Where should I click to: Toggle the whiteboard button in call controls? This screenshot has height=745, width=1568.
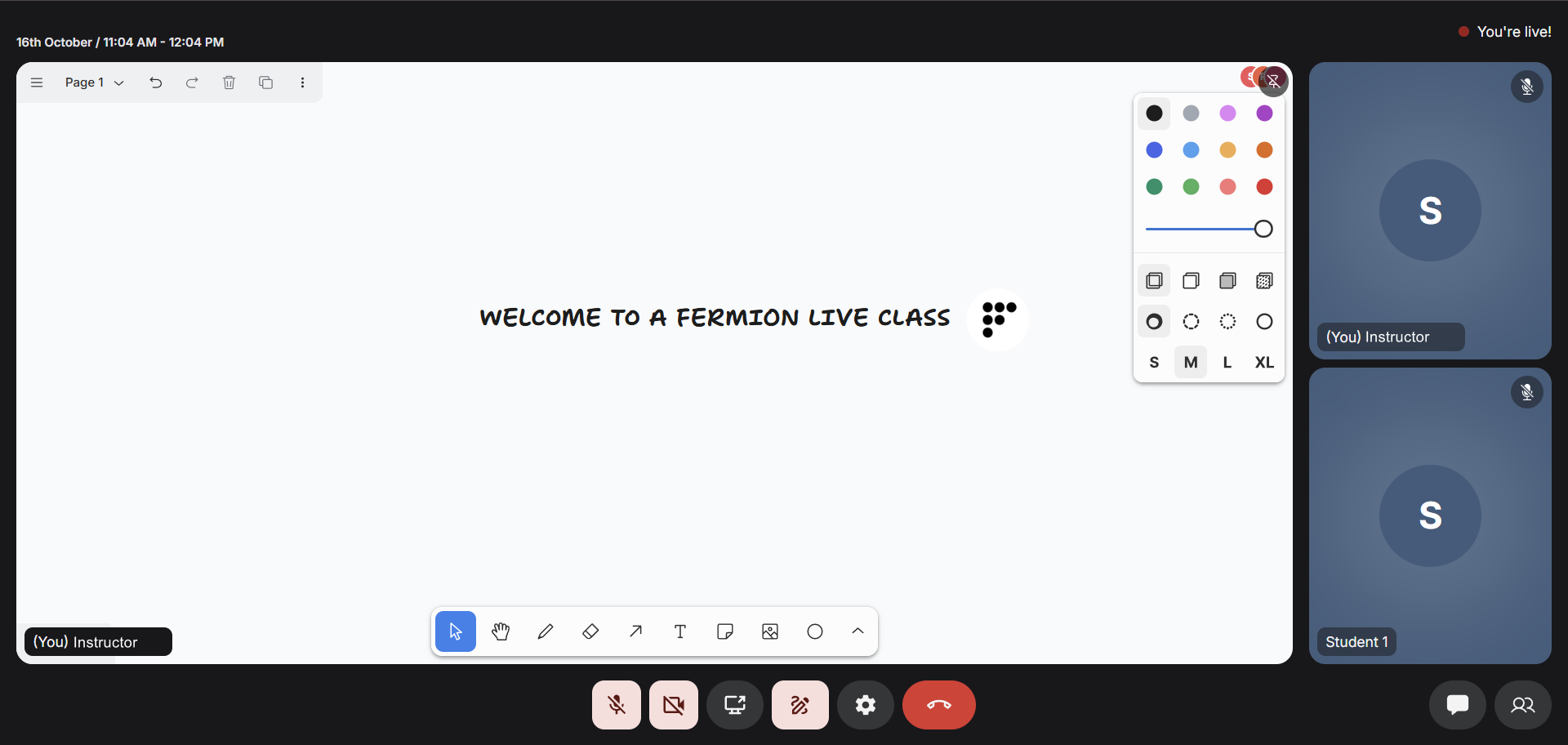tap(800, 705)
